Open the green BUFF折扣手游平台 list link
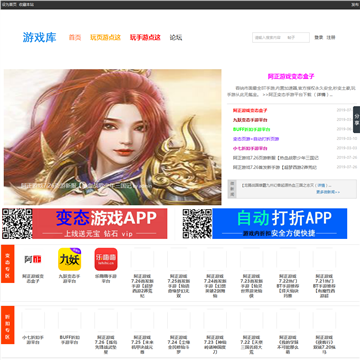This screenshot has height=360, width=360. point(251,129)
